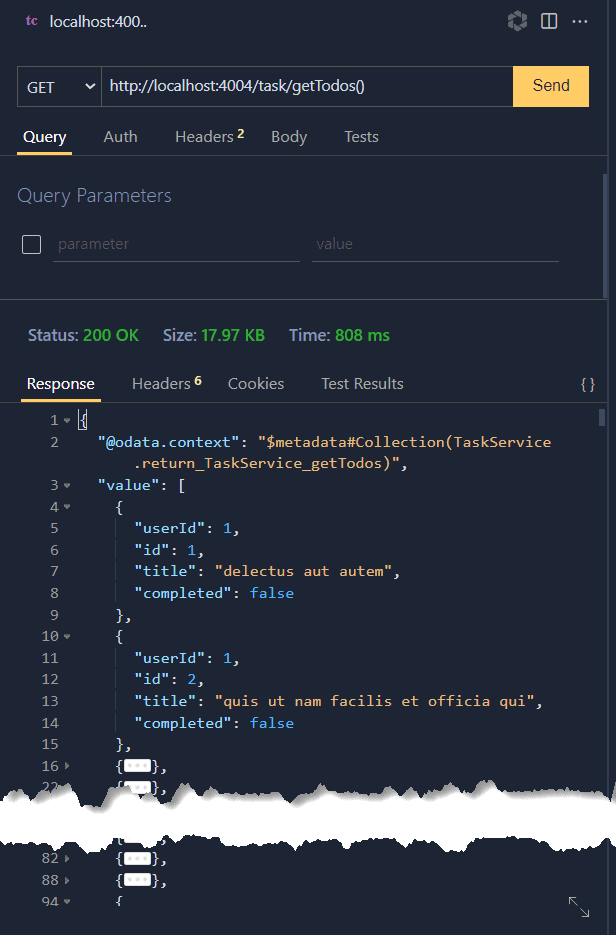The height and width of the screenshot is (935, 616).
Task: Click the split editor icon
Action: pos(549,21)
